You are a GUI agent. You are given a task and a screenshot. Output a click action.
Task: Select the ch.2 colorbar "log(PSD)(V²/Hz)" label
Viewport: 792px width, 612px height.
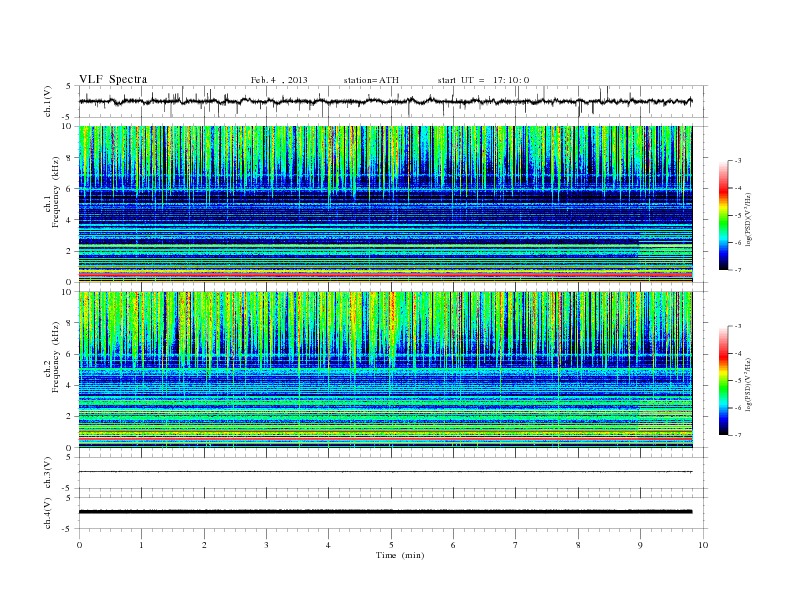point(749,384)
